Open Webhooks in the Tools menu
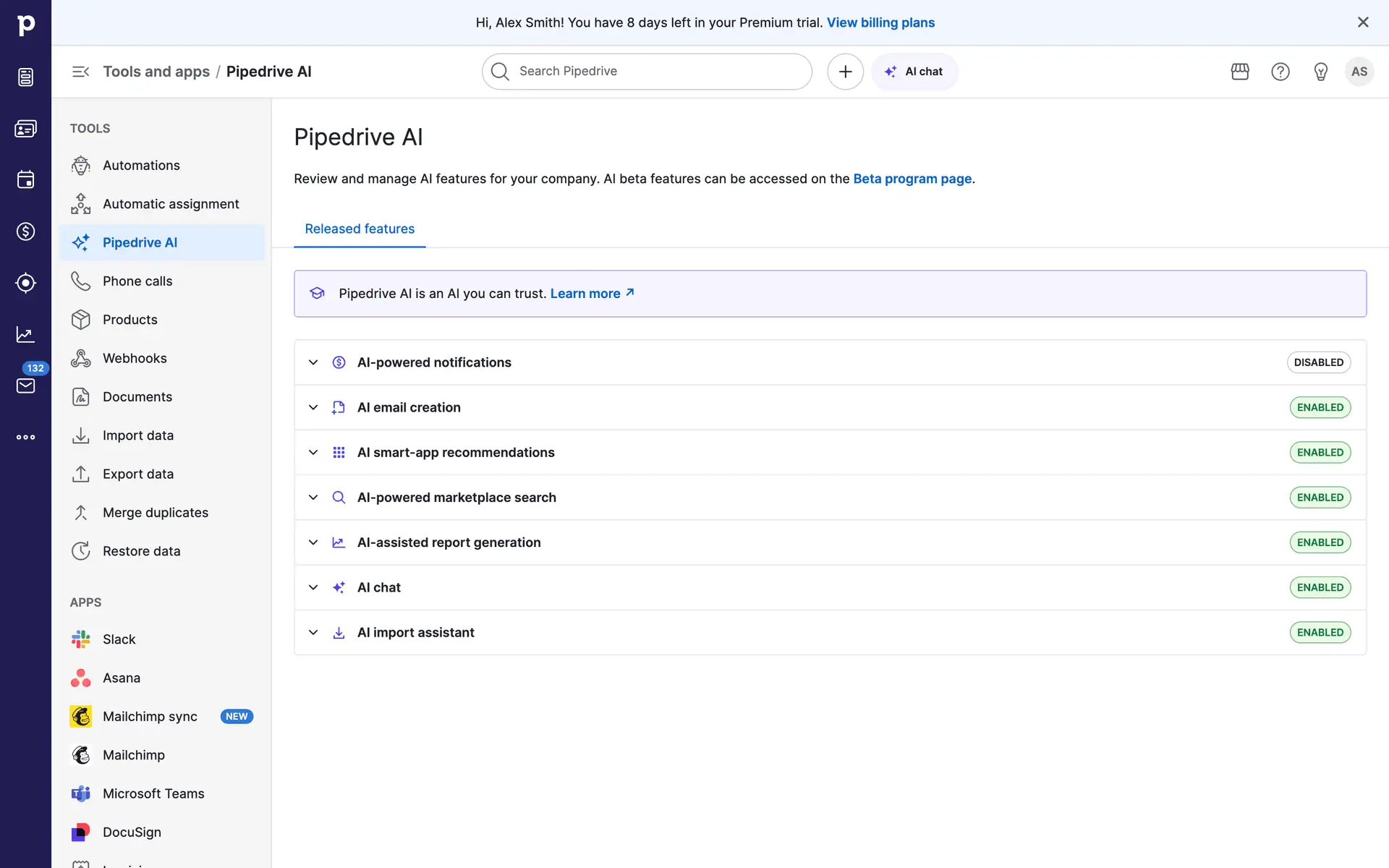This screenshot has width=1389, height=868. coord(135,358)
